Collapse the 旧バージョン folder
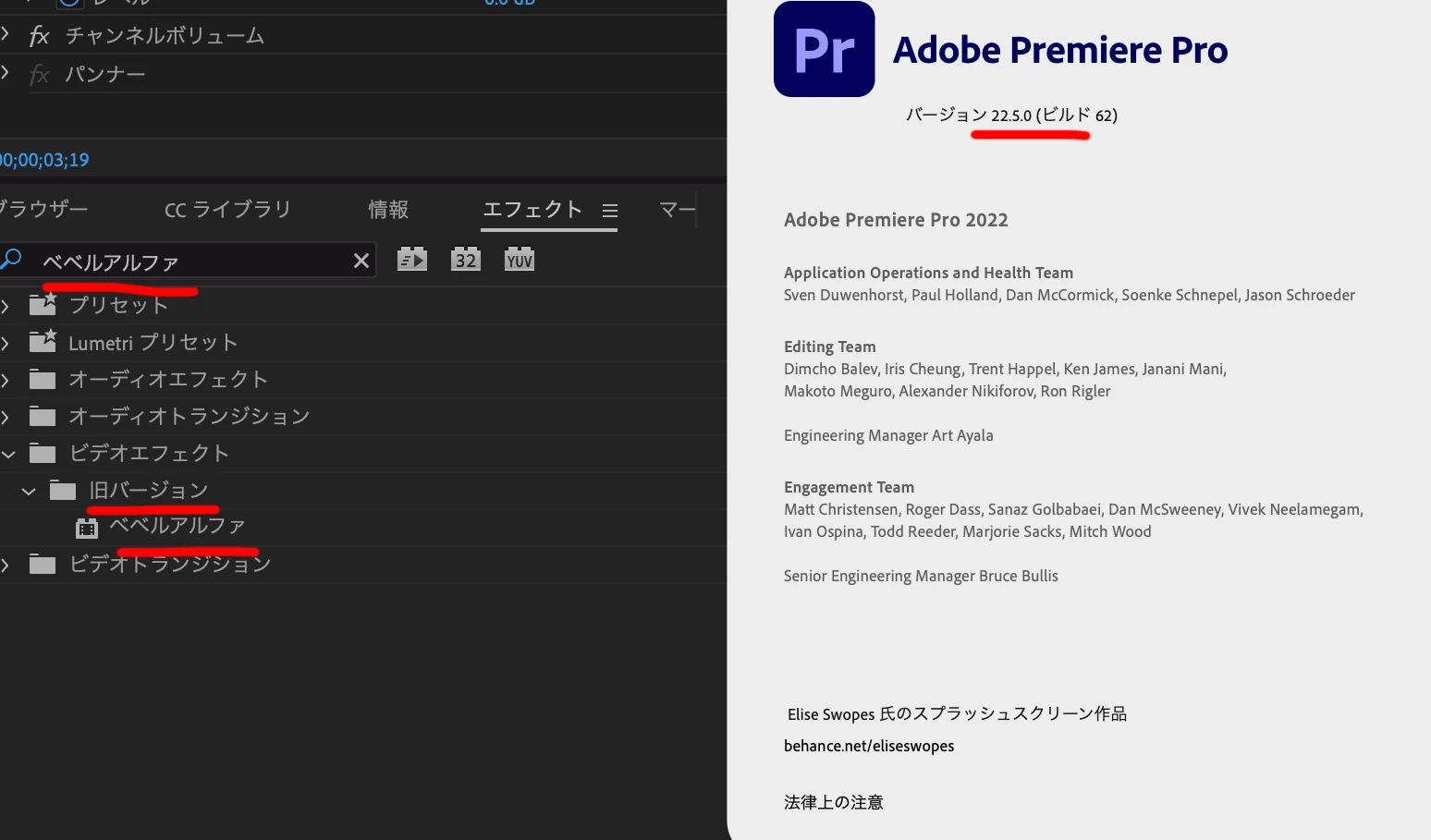1431x840 pixels. [29, 491]
